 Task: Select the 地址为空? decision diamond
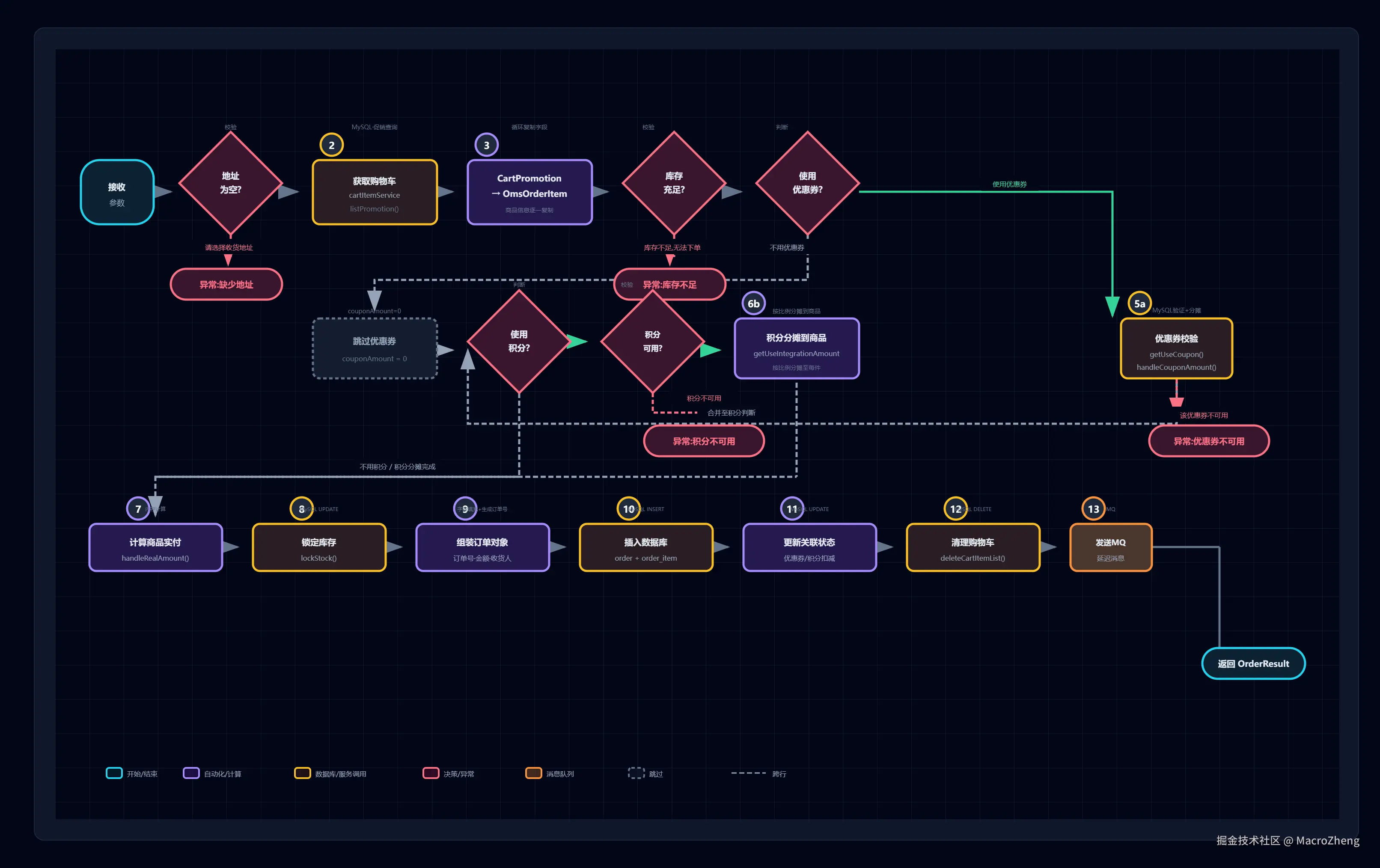click(230, 183)
